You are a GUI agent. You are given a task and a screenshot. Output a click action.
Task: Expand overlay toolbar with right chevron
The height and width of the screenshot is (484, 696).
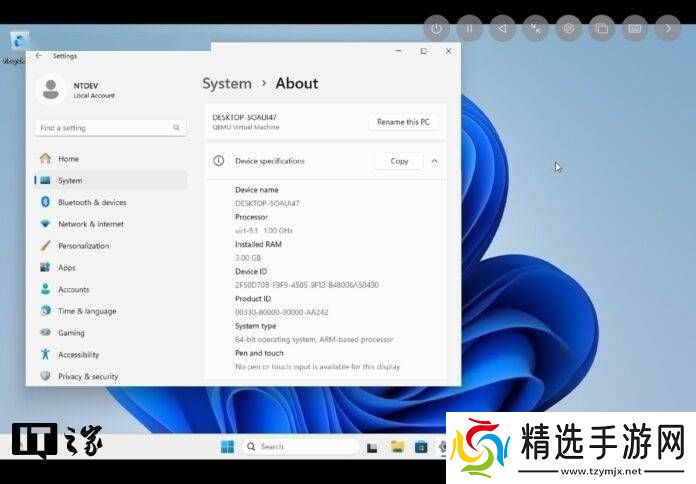tap(667, 29)
